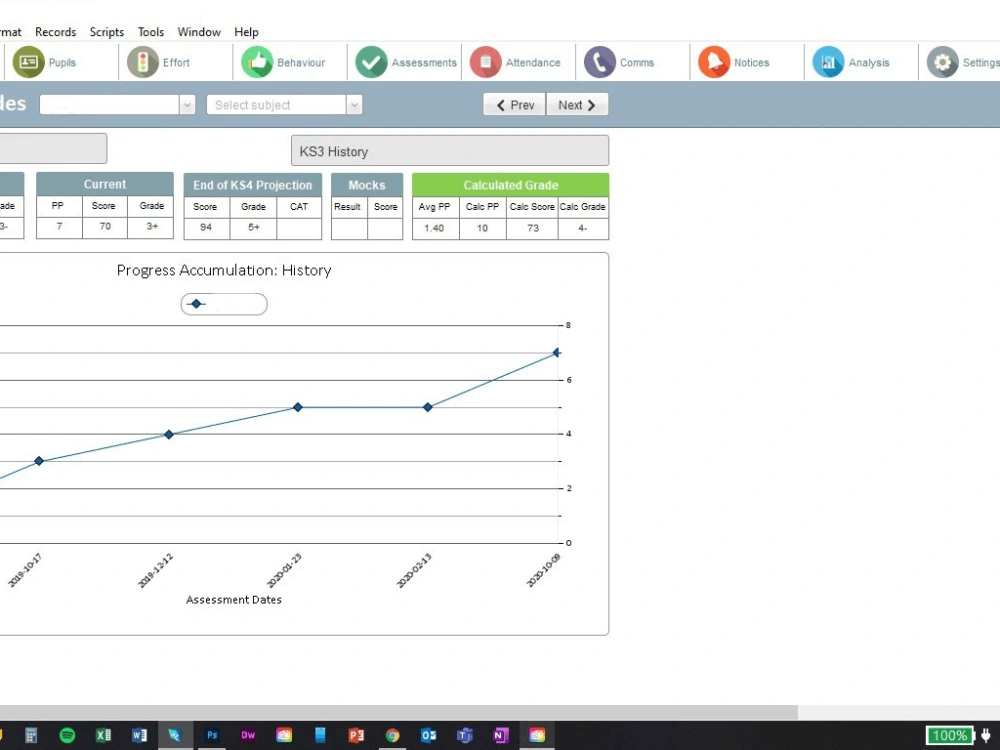Open the Help menu

pyautogui.click(x=246, y=32)
